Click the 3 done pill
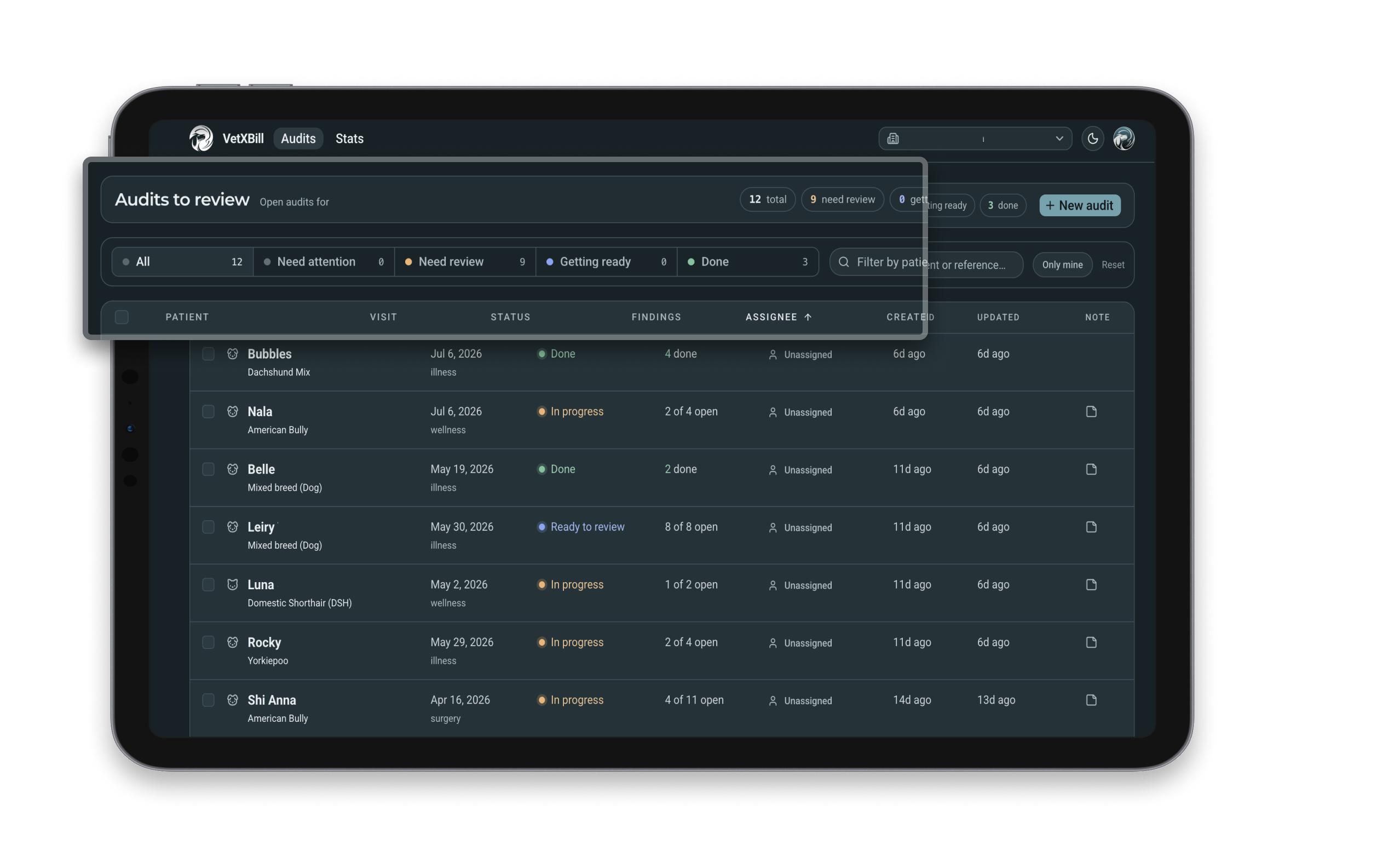Image resolution: width=1400 pixels, height=851 pixels. pos(1003,205)
